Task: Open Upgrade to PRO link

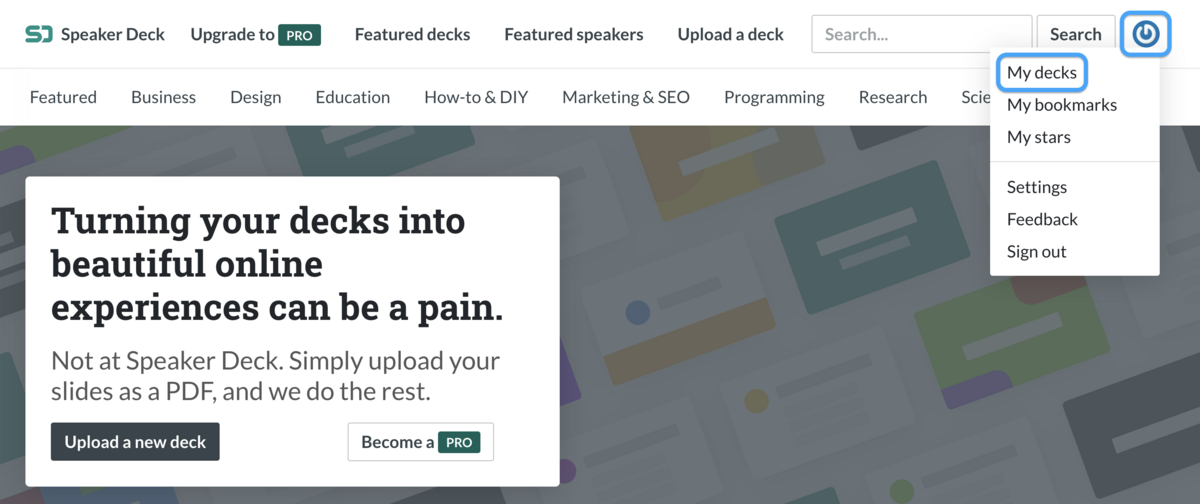Action: pyautogui.click(x=255, y=34)
